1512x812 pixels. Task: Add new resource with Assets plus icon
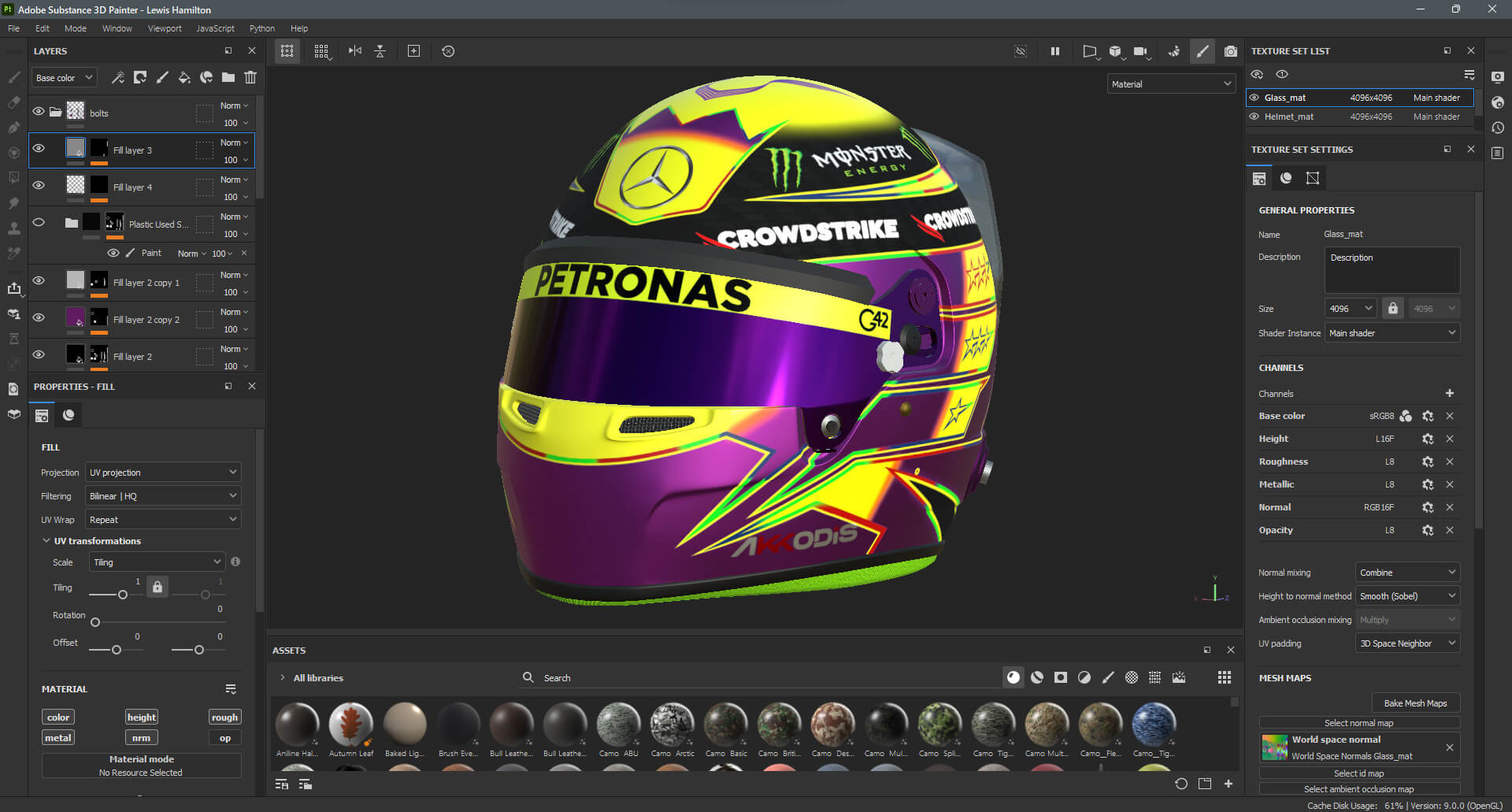1228,784
